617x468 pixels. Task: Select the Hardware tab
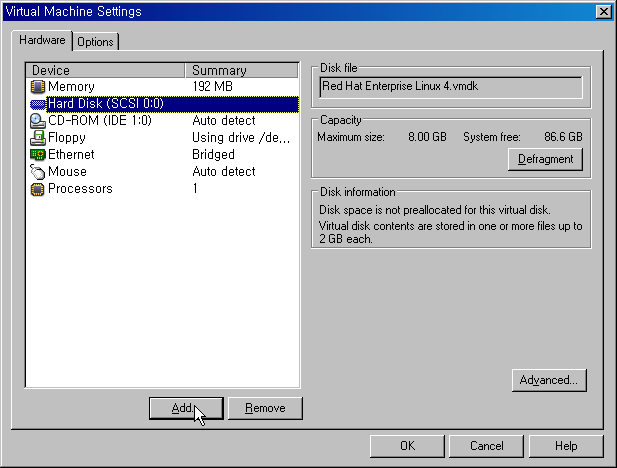(42, 41)
